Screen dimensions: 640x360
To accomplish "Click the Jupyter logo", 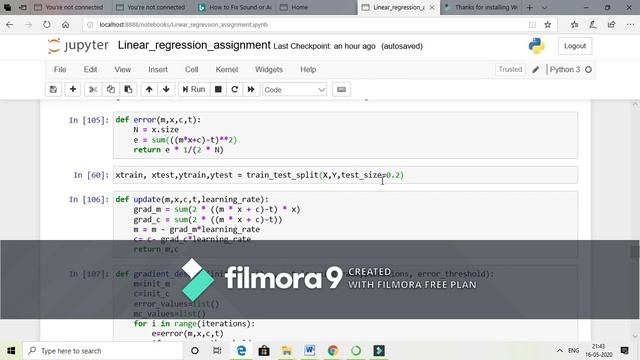I will pos(78,45).
